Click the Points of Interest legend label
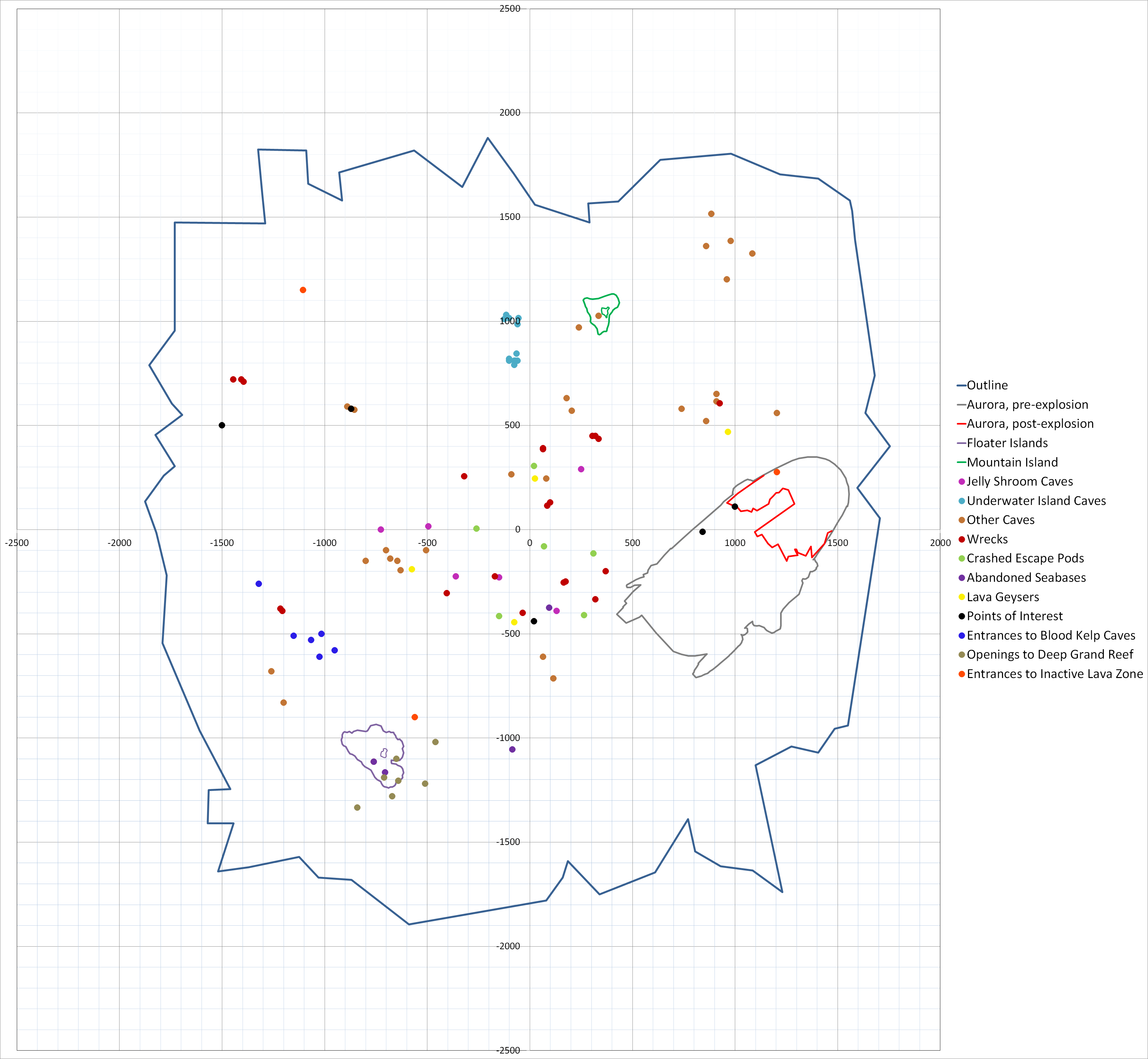 pos(1014,616)
